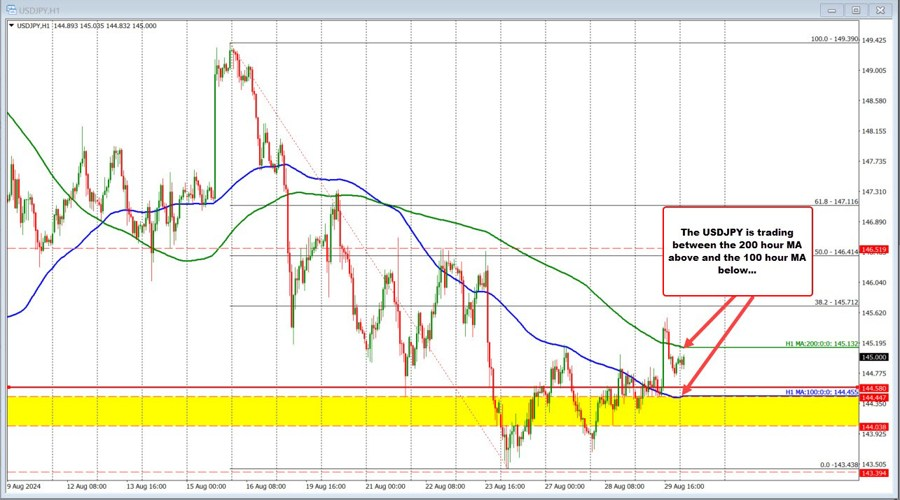
Task: Minimize the USDJPY,H1 chart window
Action: tap(832, 10)
